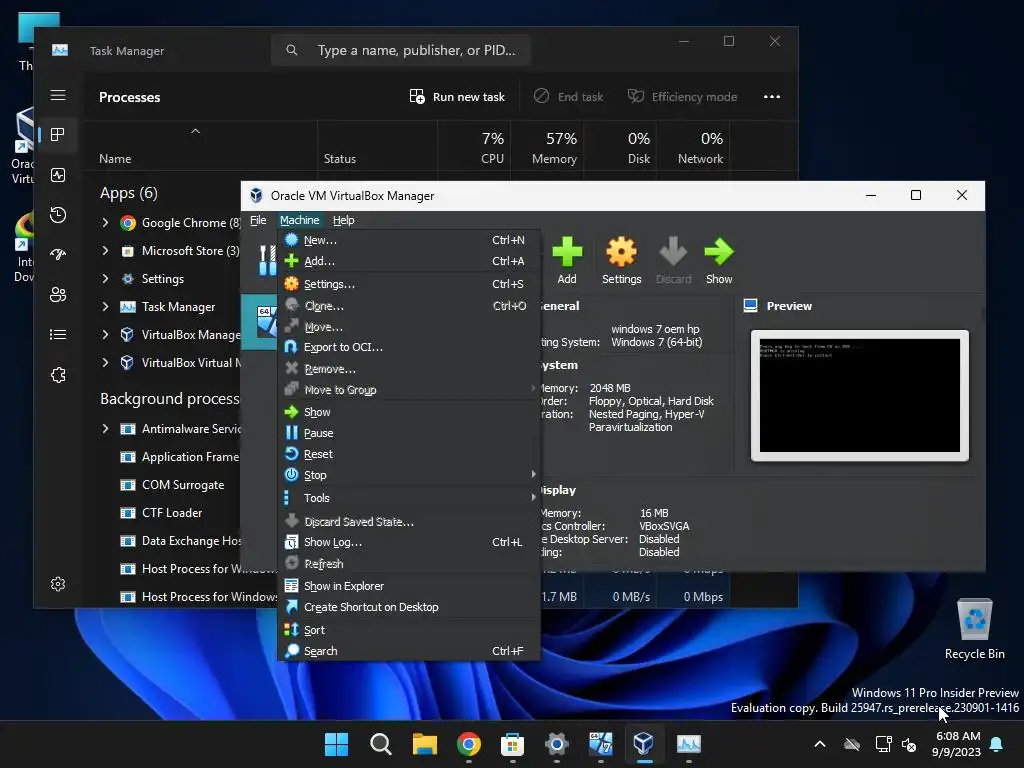
Task: Click Search in the Machine menu
Action: pyautogui.click(x=409, y=650)
